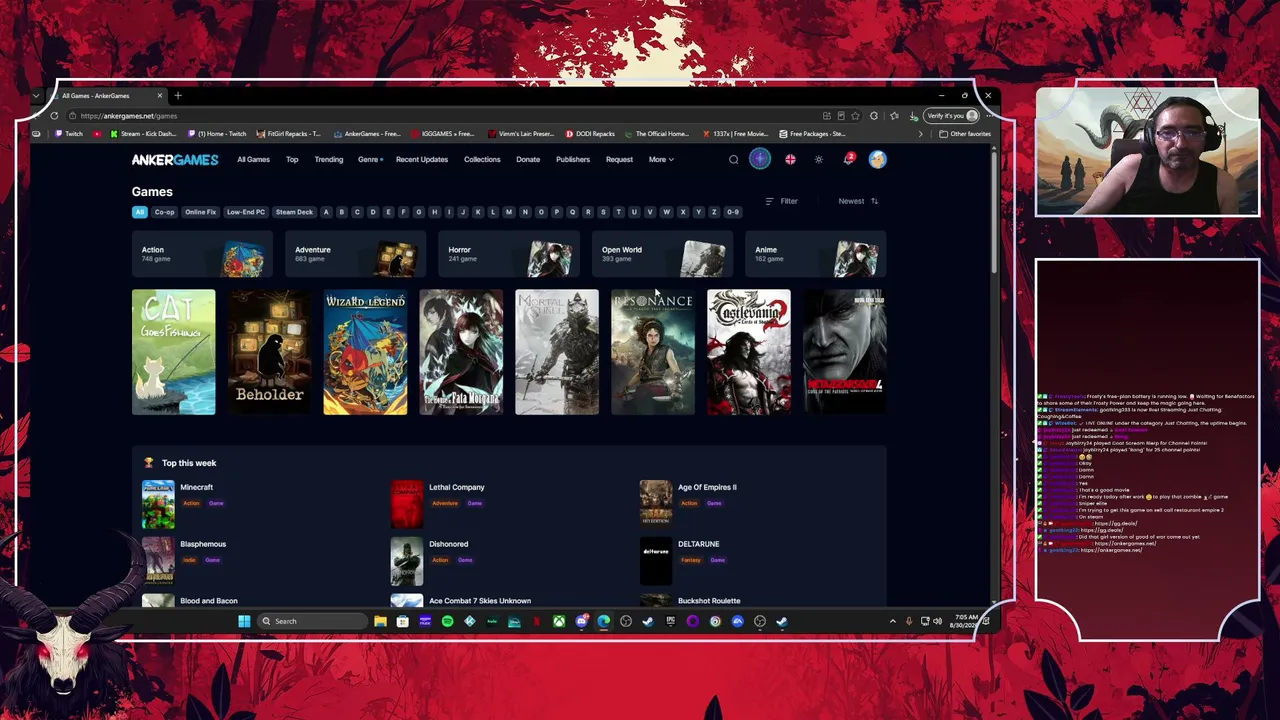Open the tab search chevron in title bar

pyautogui.click(x=36, y=96)
